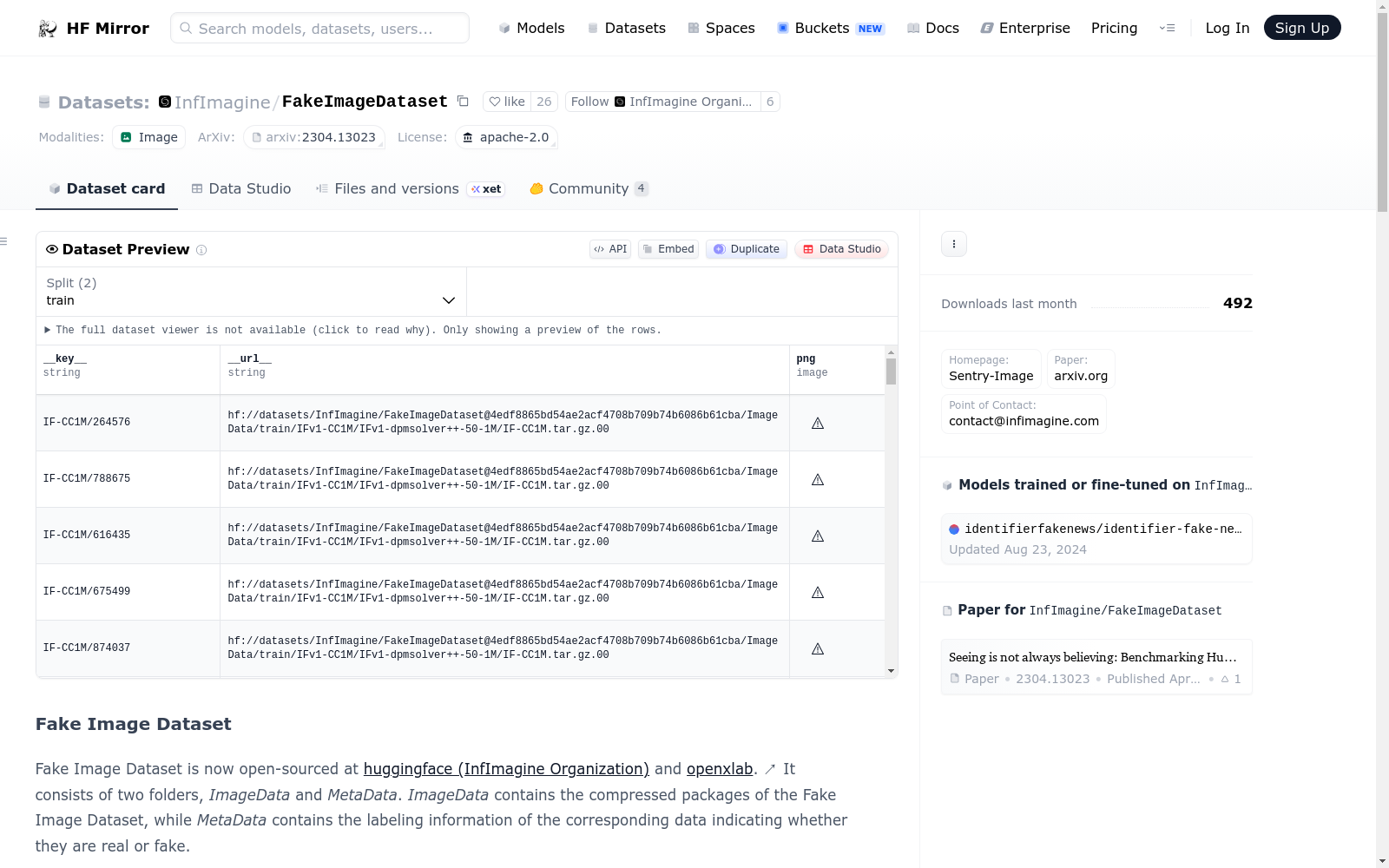Image resolution: width=1389 pixels, height=868 pixels.
Task: Follow the InfImagine Organization
Action: (x=663, y=102)
